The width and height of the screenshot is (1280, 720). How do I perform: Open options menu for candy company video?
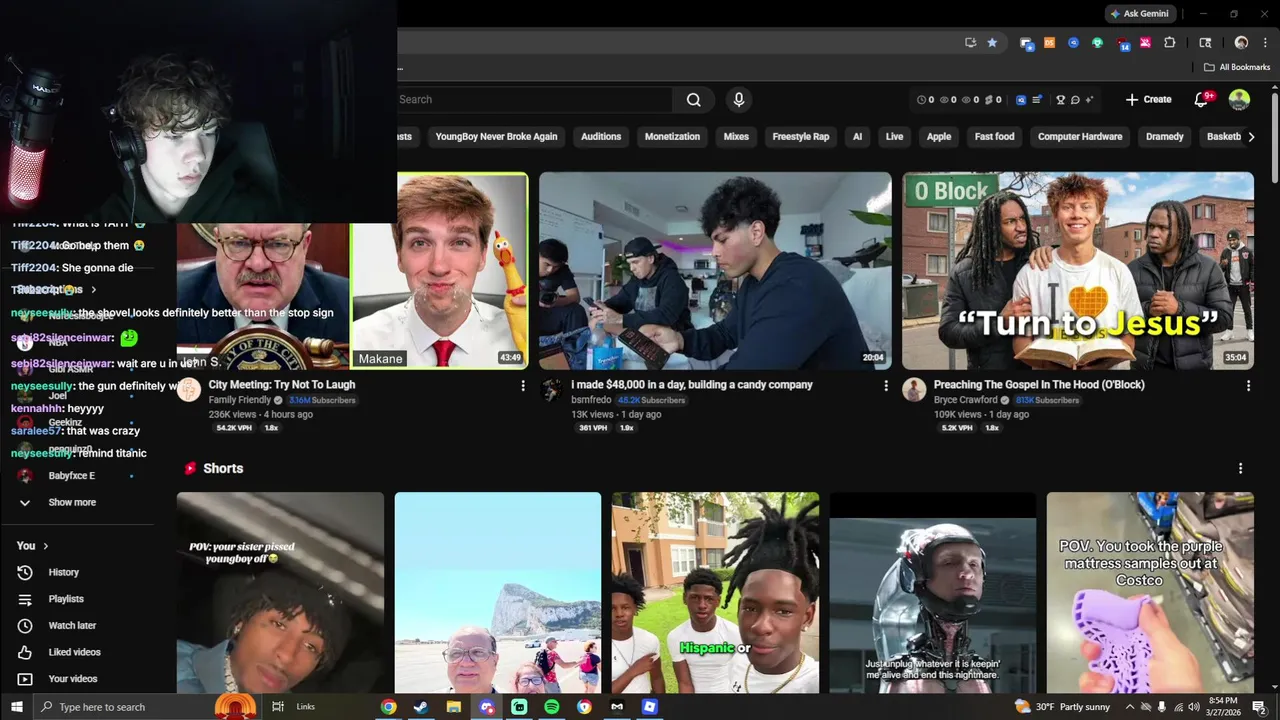(x=885, y=385)
